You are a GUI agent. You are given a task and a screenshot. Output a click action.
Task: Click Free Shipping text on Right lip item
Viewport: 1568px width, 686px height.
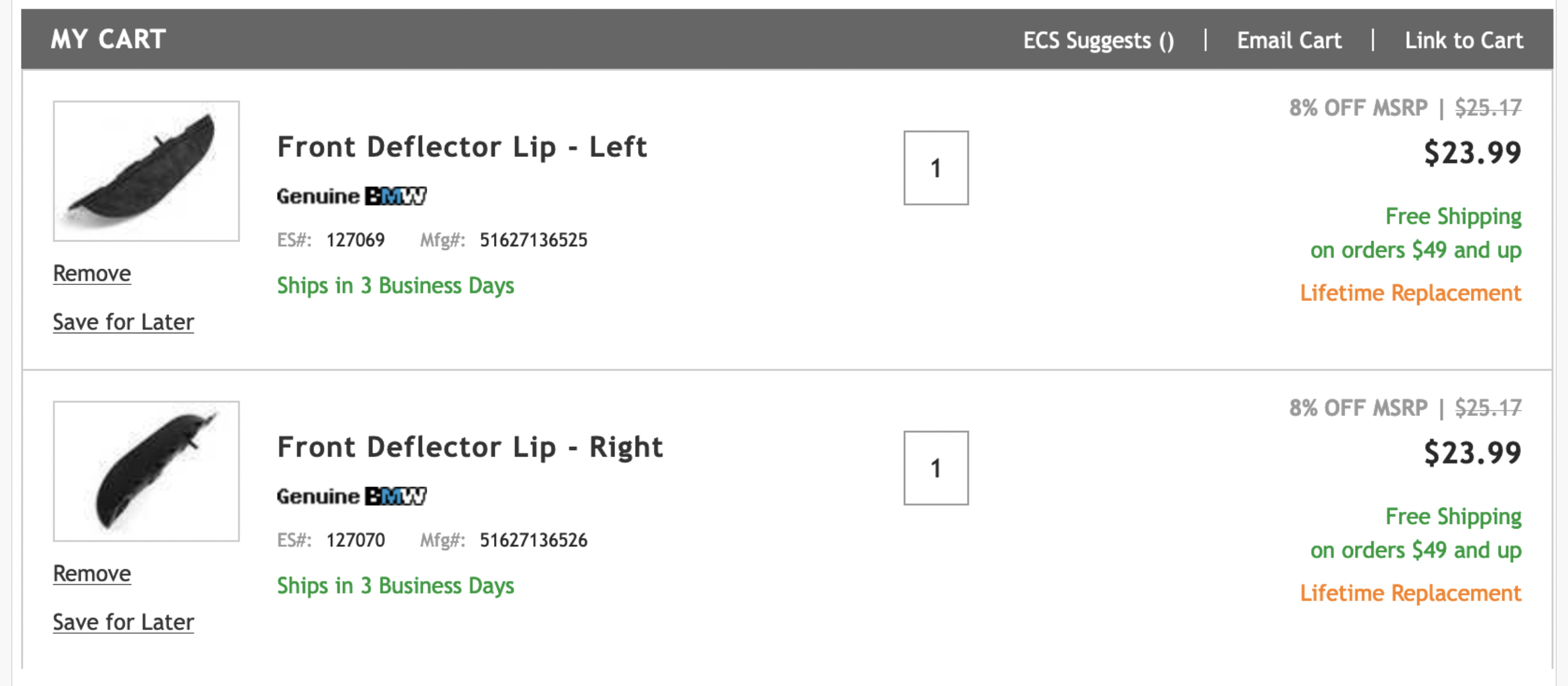(1453, 517)
